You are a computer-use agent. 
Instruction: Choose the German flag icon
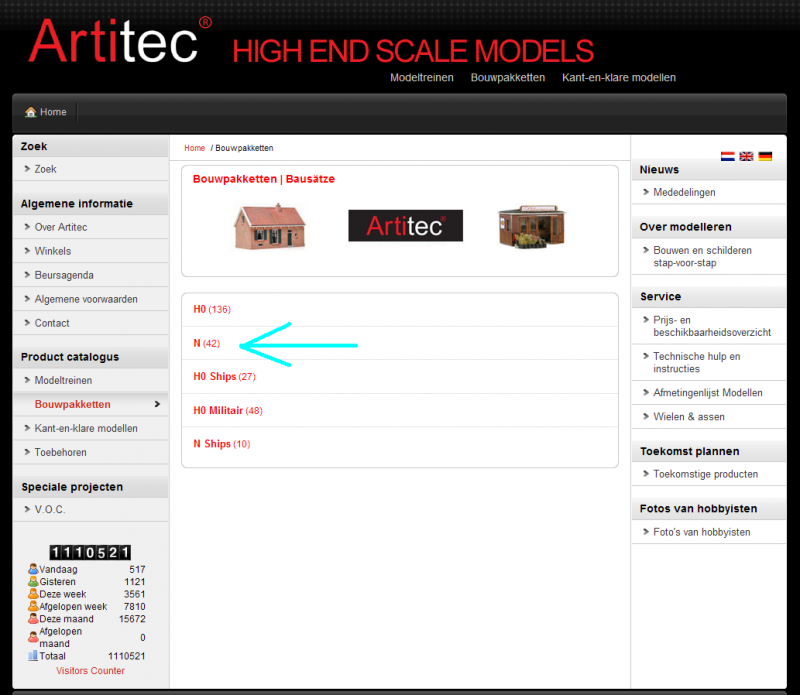click(x=765, y=156)
